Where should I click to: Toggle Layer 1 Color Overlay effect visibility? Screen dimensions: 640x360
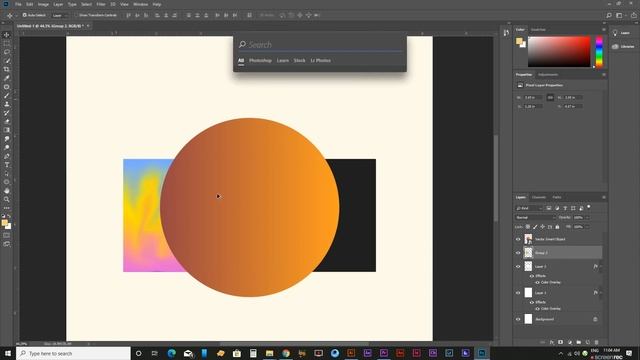click(537, 309)
